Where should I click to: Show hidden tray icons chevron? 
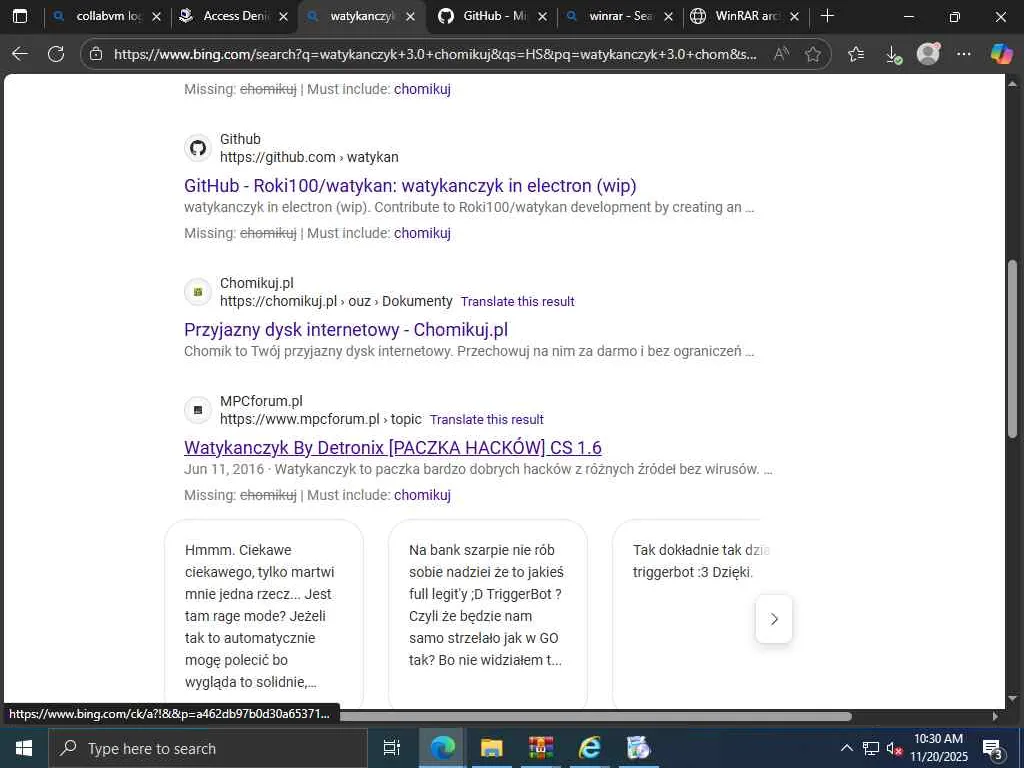[846, 748]
